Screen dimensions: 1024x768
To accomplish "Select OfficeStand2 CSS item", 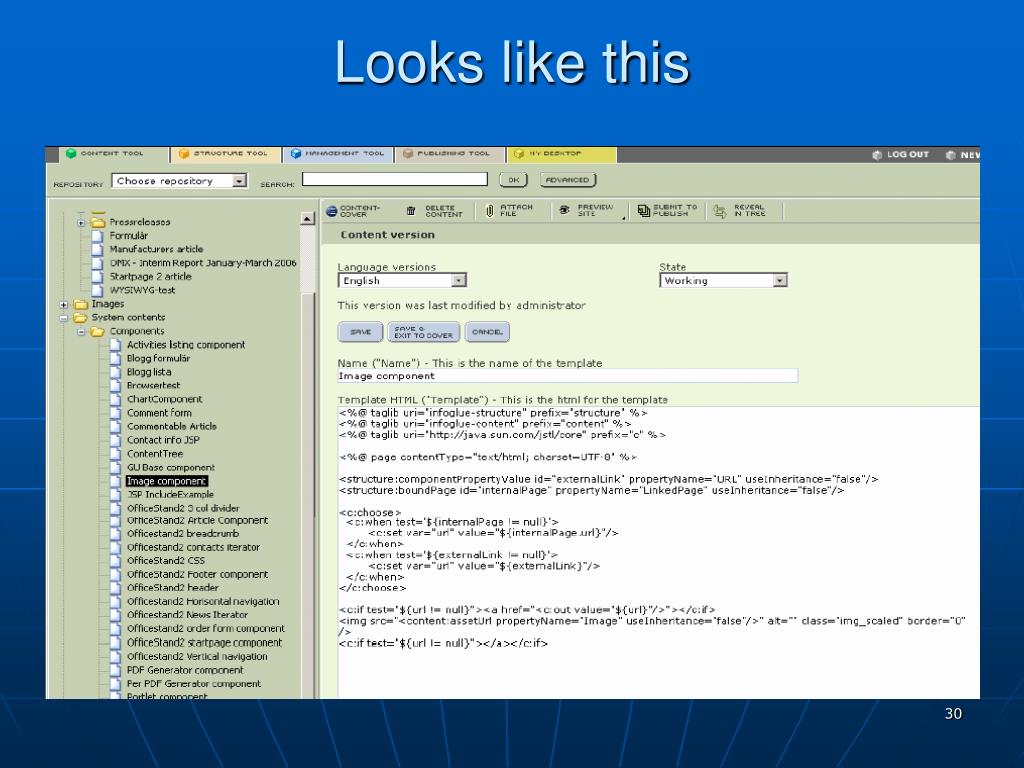I will point(166,561).
